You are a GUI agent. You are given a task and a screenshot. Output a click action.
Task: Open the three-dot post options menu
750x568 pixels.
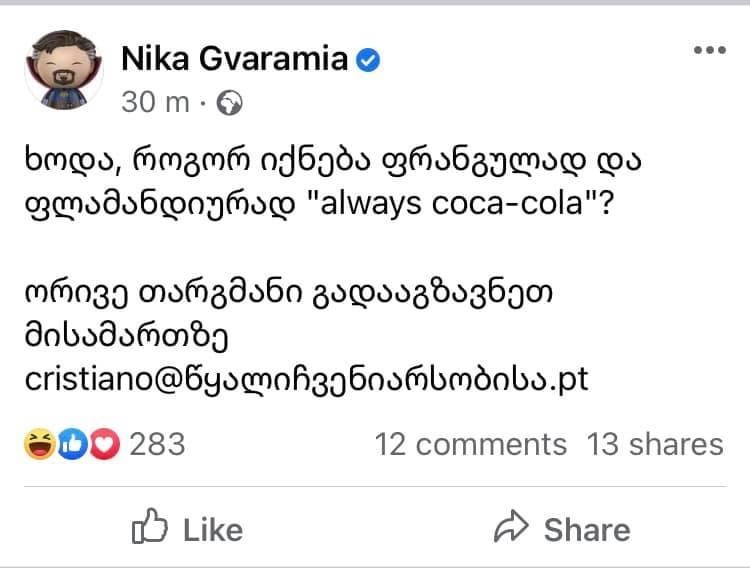click(x=709, y=50)
